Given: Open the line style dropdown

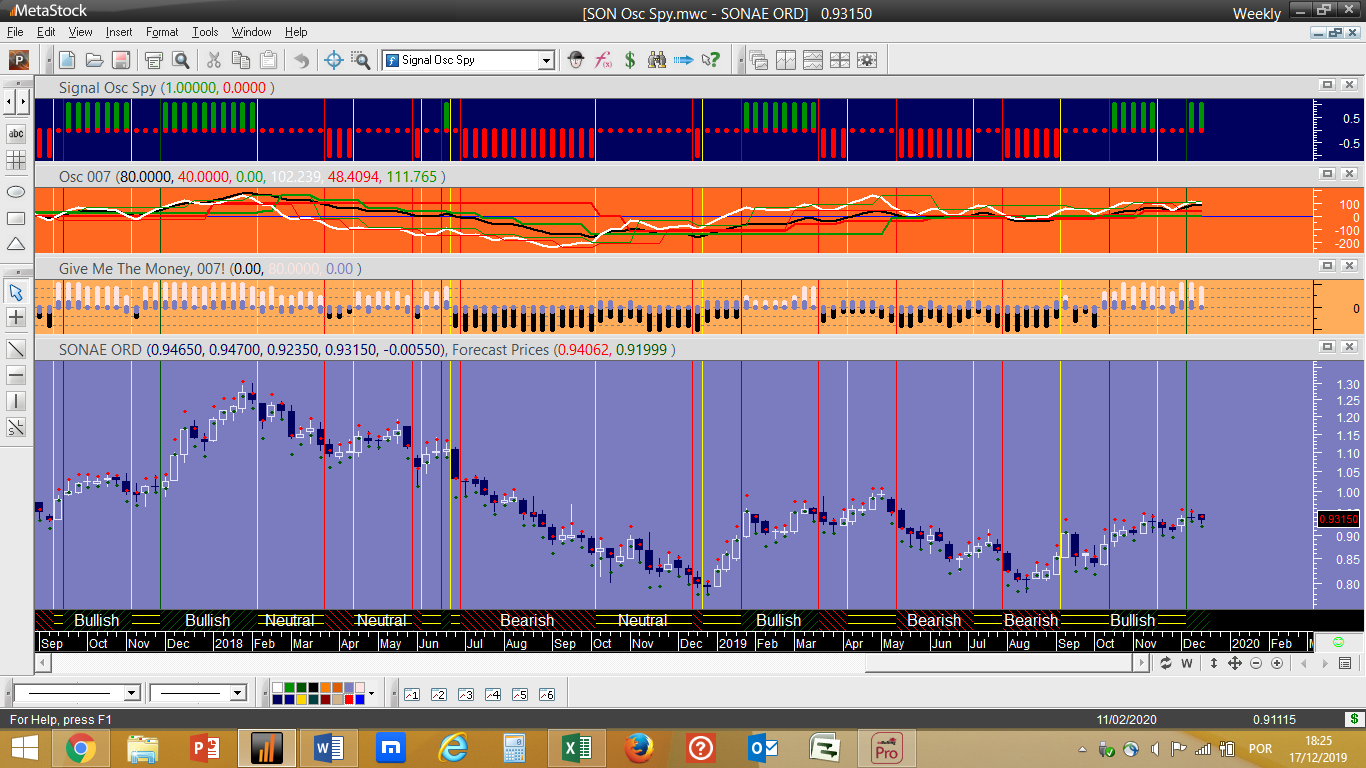Looking at the screenshot, I should [x=131, y=693].
